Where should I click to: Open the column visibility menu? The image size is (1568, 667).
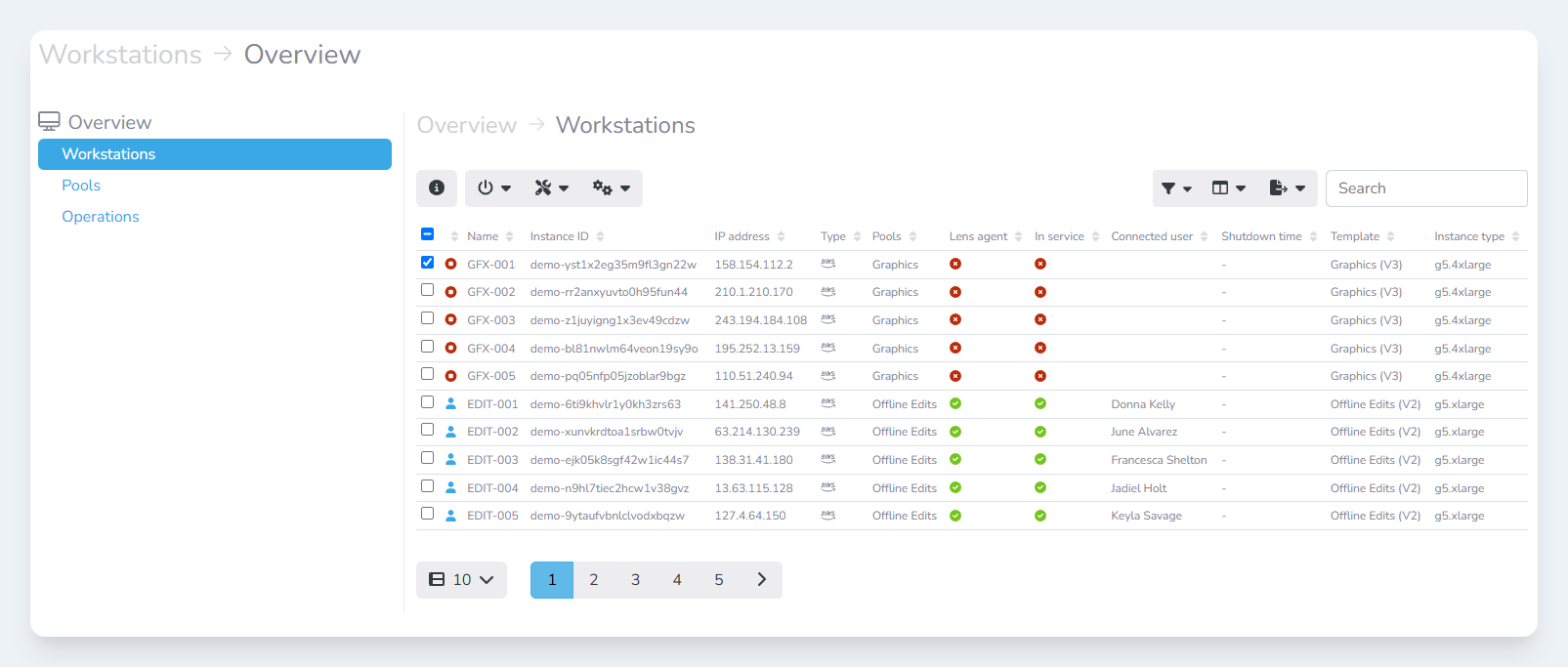pyautogui.click(x=1228, y=188)
